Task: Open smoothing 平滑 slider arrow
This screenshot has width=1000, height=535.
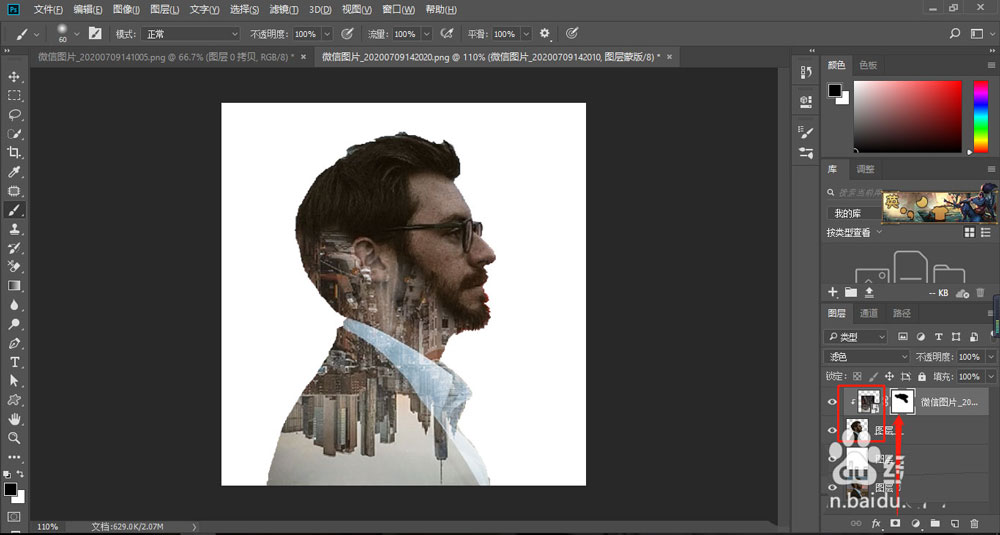Action: (x=526, y=34)
